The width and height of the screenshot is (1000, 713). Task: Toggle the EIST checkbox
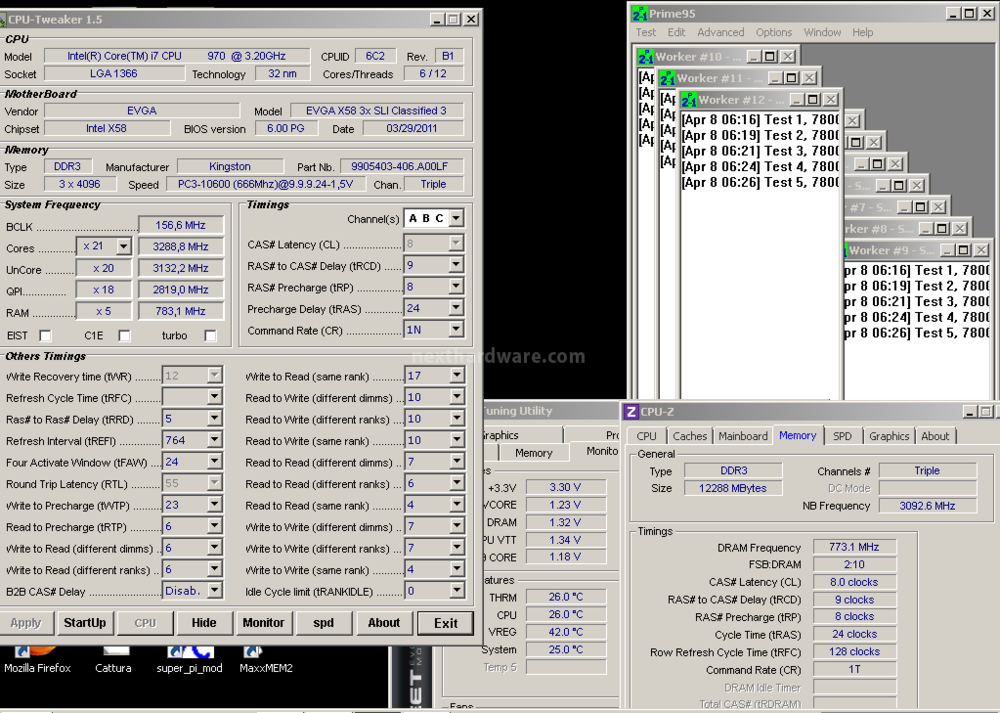tap(45, 335)
